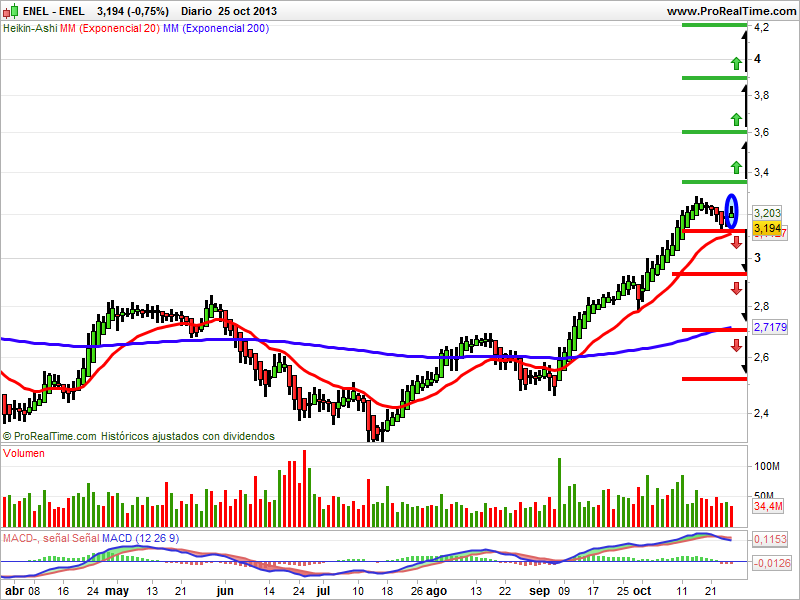Click the date '25 oct 2013'
Screen dimensions: 800x600
(247, 11)
